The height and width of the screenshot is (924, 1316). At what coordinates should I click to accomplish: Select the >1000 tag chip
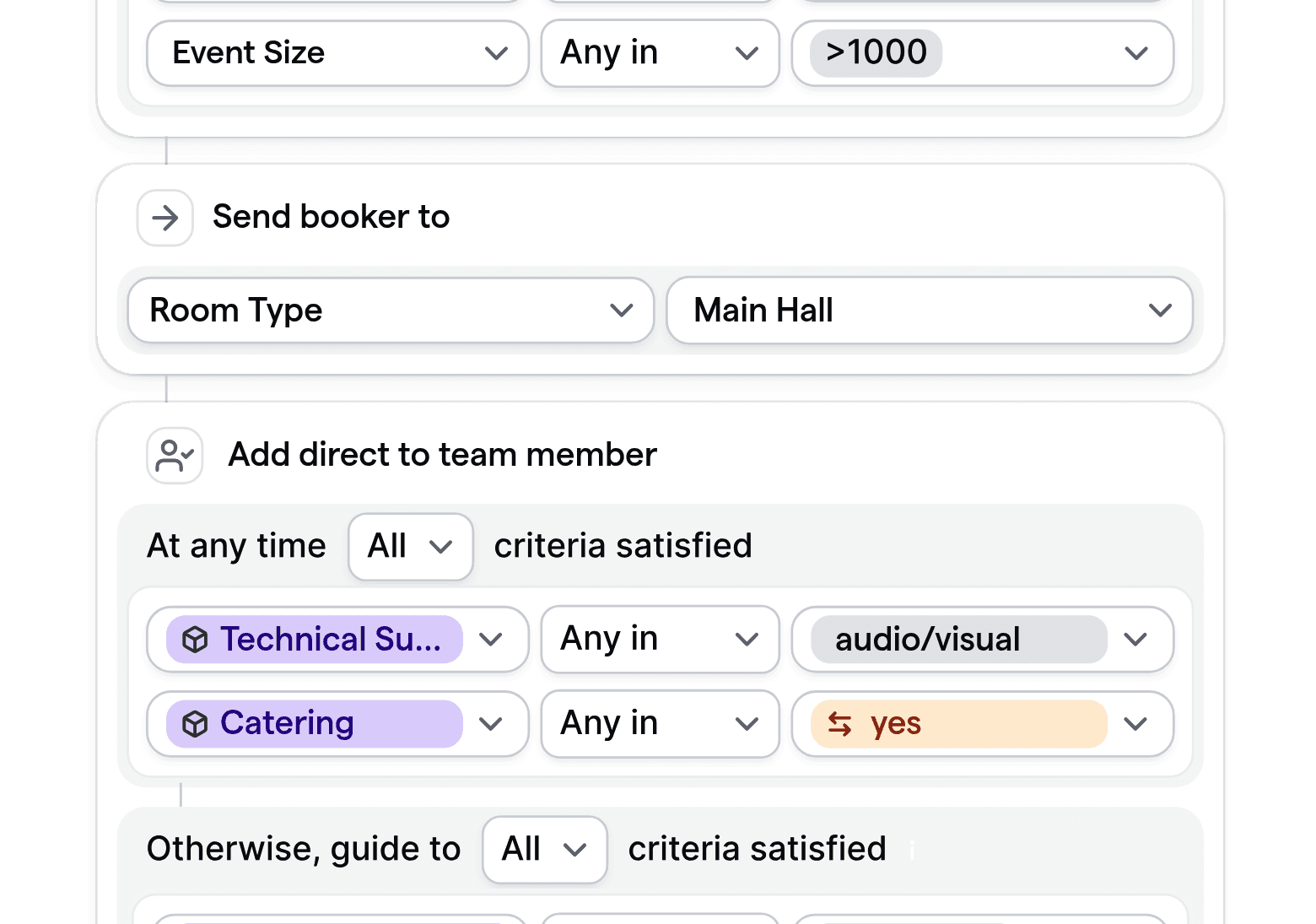(x=874, y=52)
